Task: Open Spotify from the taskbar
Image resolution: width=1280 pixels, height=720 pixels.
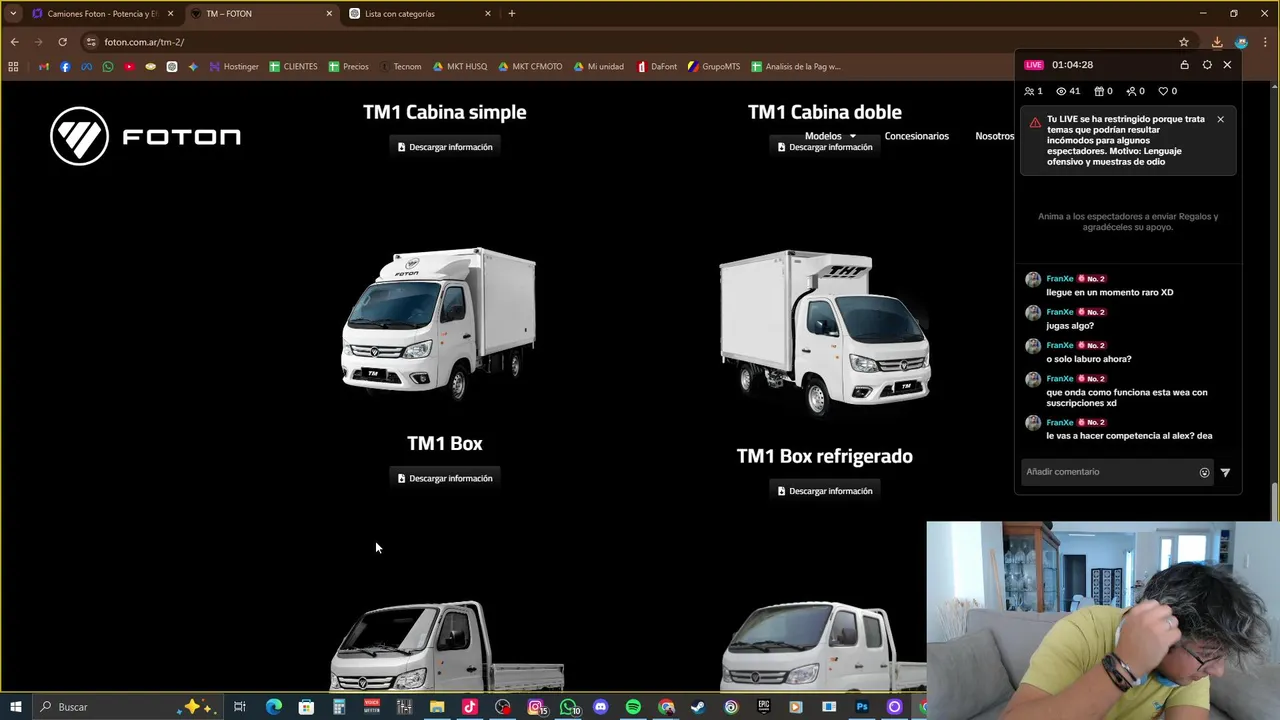Action: click(x=633, y=707)
